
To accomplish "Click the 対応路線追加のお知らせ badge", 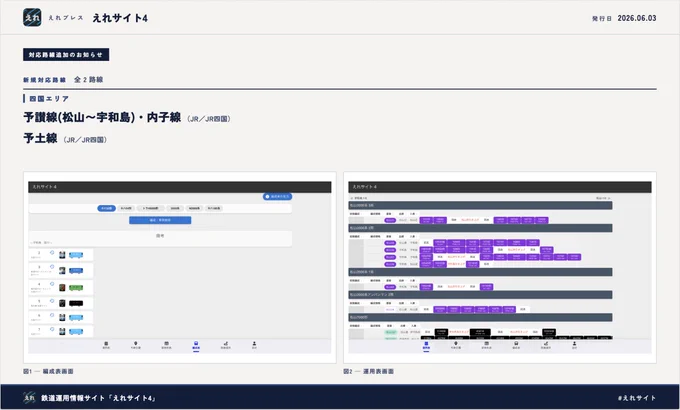I will (66, 55).
